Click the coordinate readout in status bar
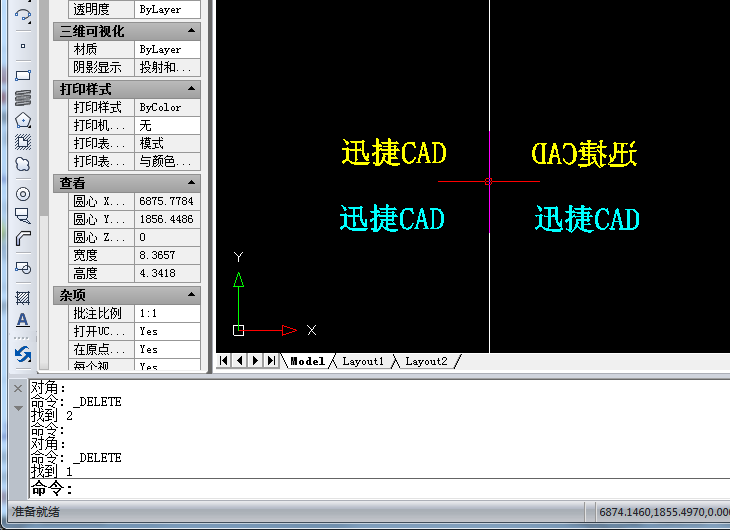The width and height of the screenshot is (730, 530). 663,512
